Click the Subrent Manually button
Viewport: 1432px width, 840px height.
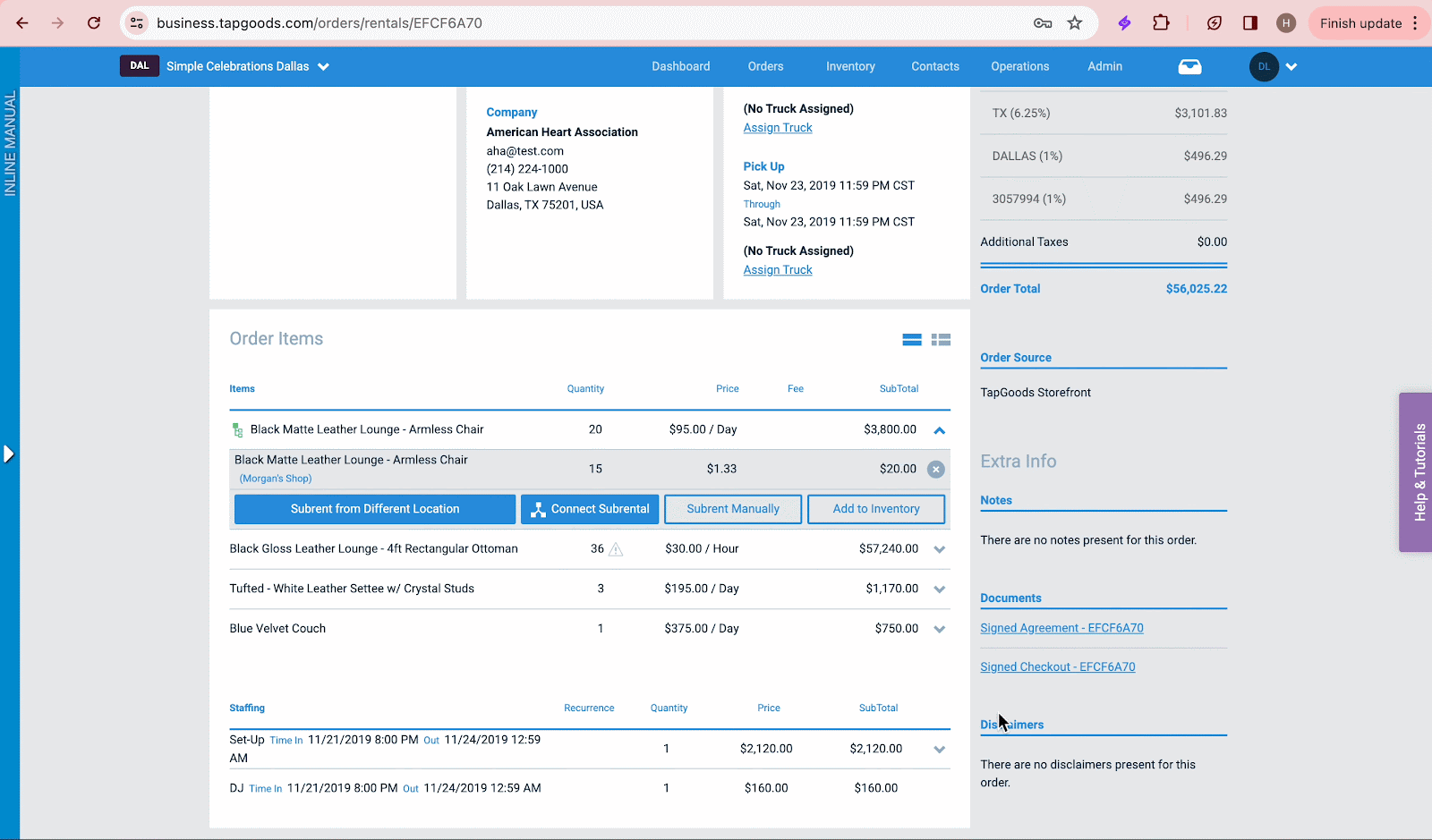point(732,509)
